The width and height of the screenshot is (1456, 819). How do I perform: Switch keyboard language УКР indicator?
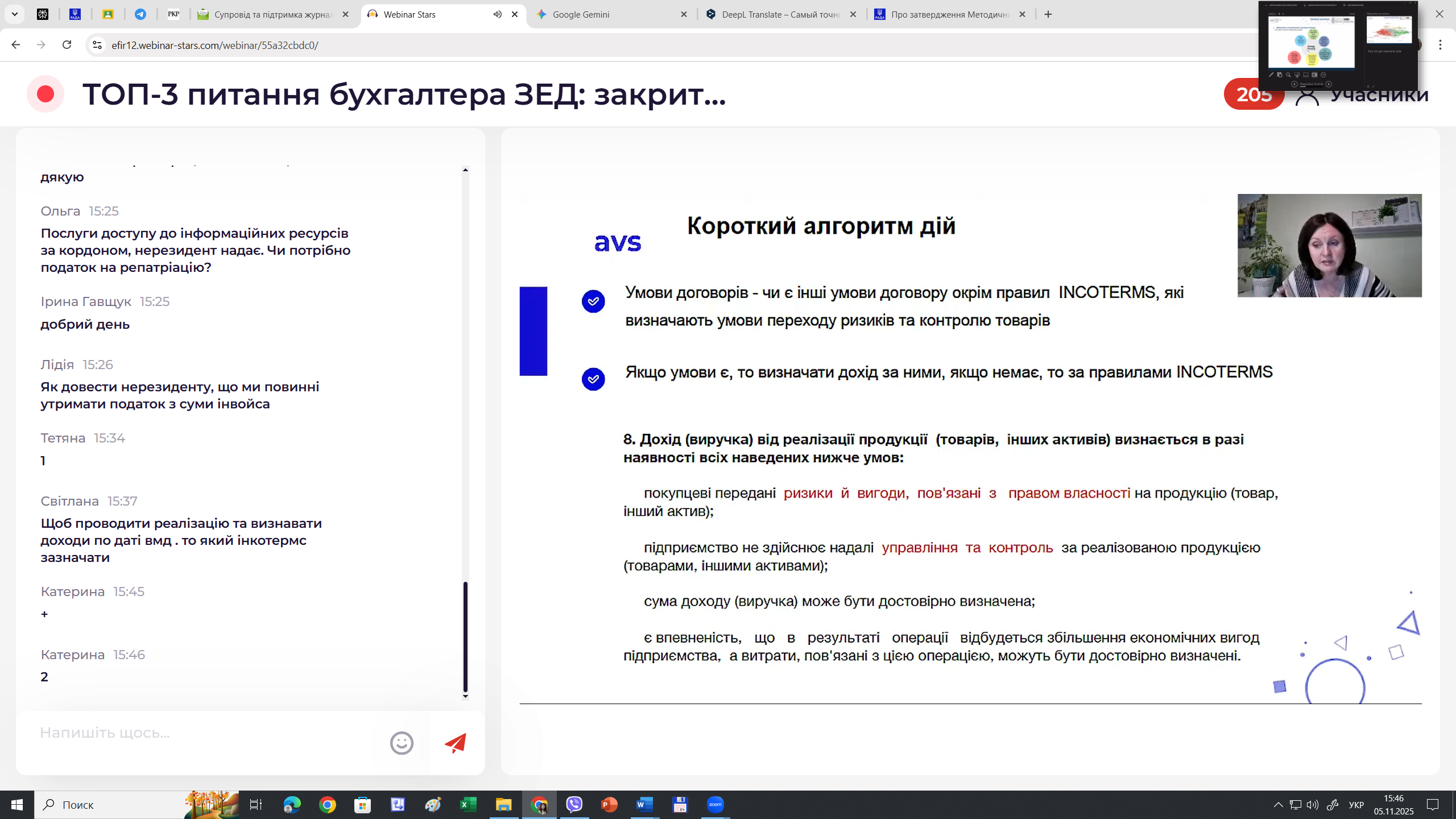(1356, 804)
